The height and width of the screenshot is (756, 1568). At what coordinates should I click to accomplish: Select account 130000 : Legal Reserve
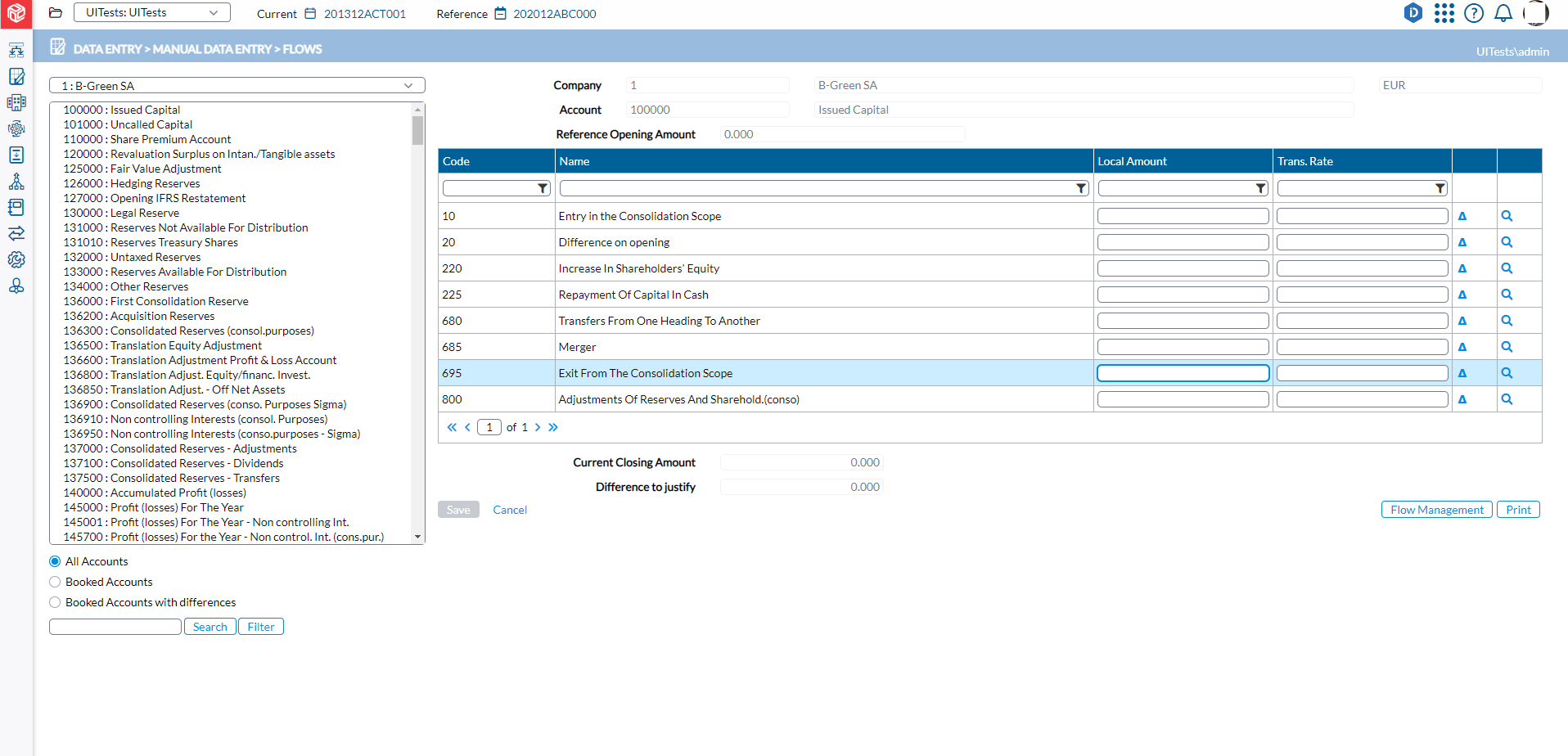click(x=121, y=213)
